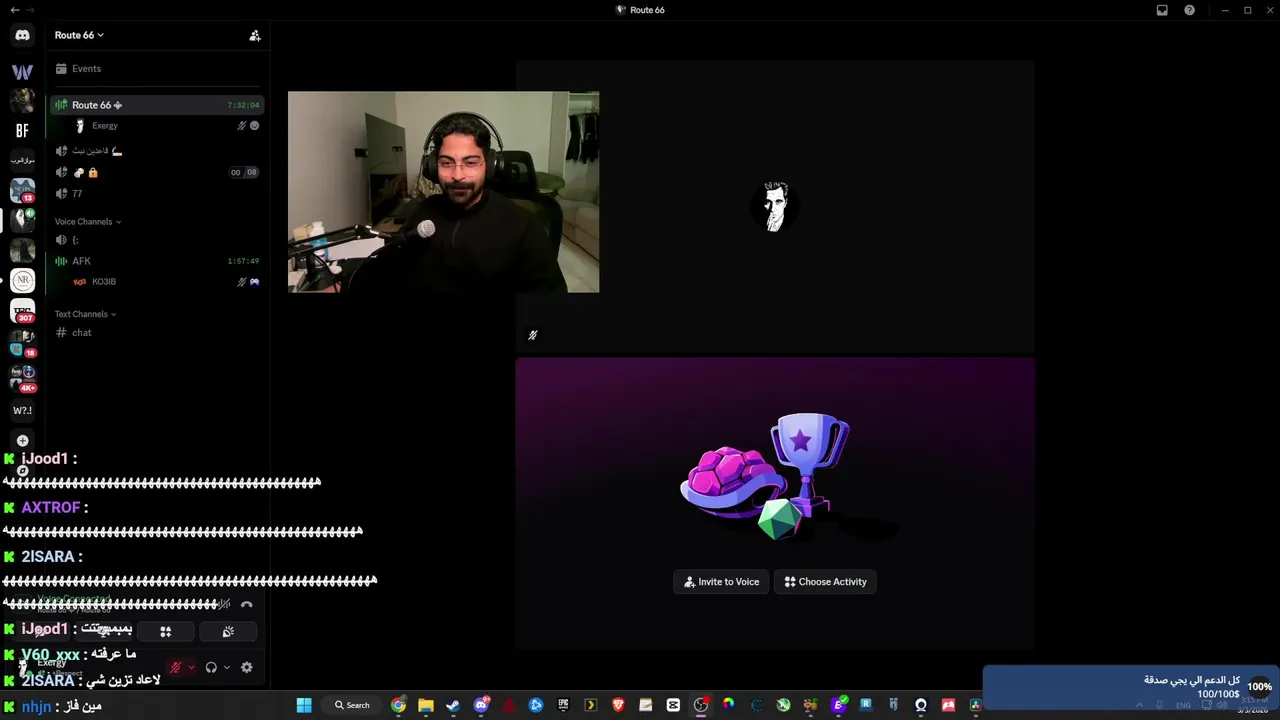Open the activities launcher button in voice panel

click(x=166, y=631)
